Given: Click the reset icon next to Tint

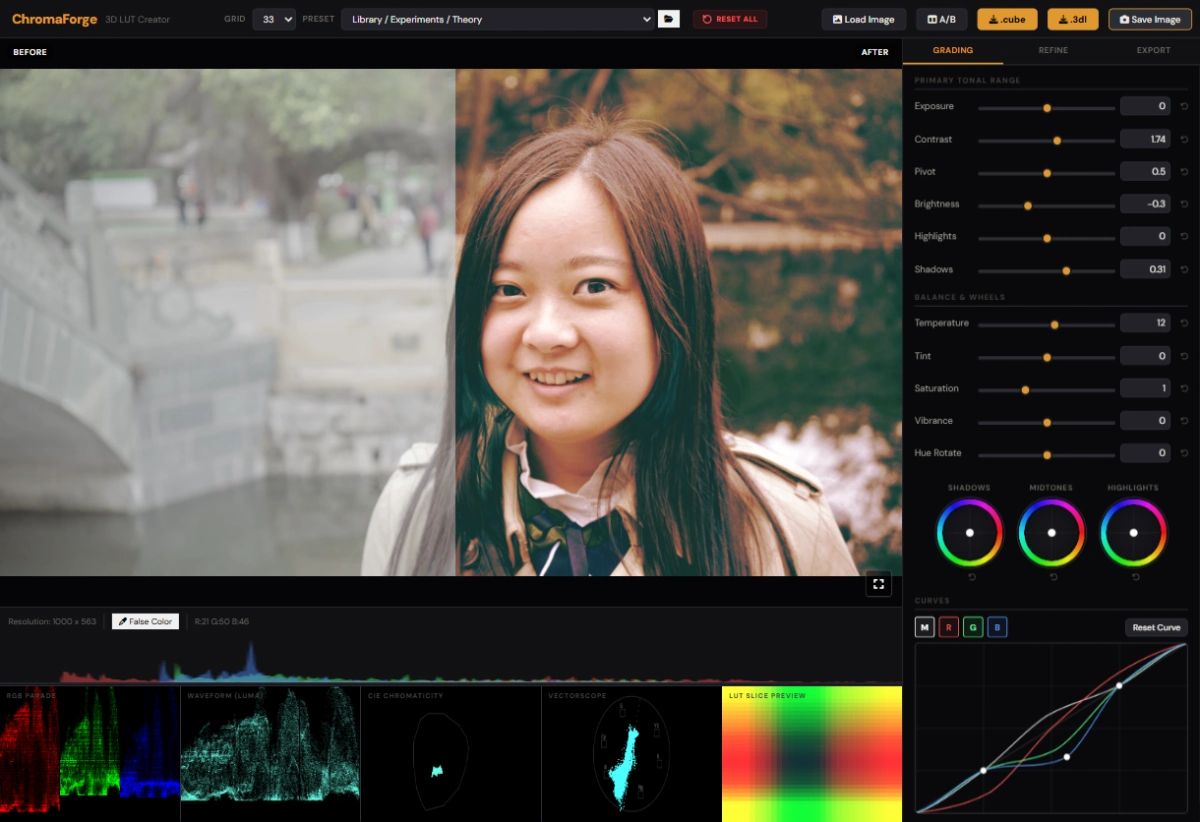Looking at the screenshot, I should [x=1184, y=356].
